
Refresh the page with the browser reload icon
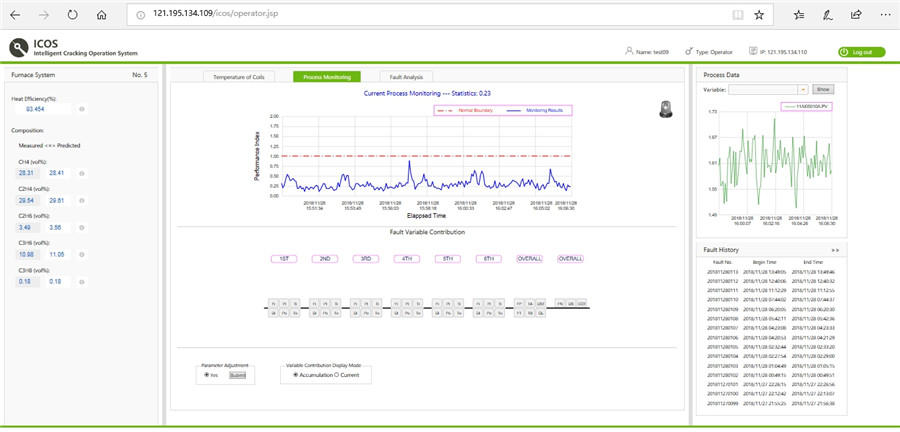72,15
